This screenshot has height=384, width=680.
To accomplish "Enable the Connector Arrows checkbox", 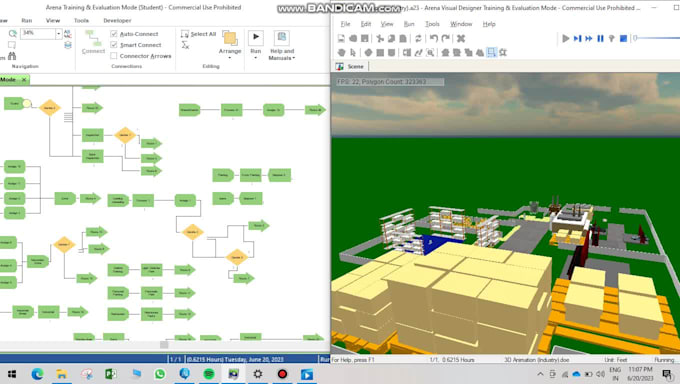I will (114, 56).
